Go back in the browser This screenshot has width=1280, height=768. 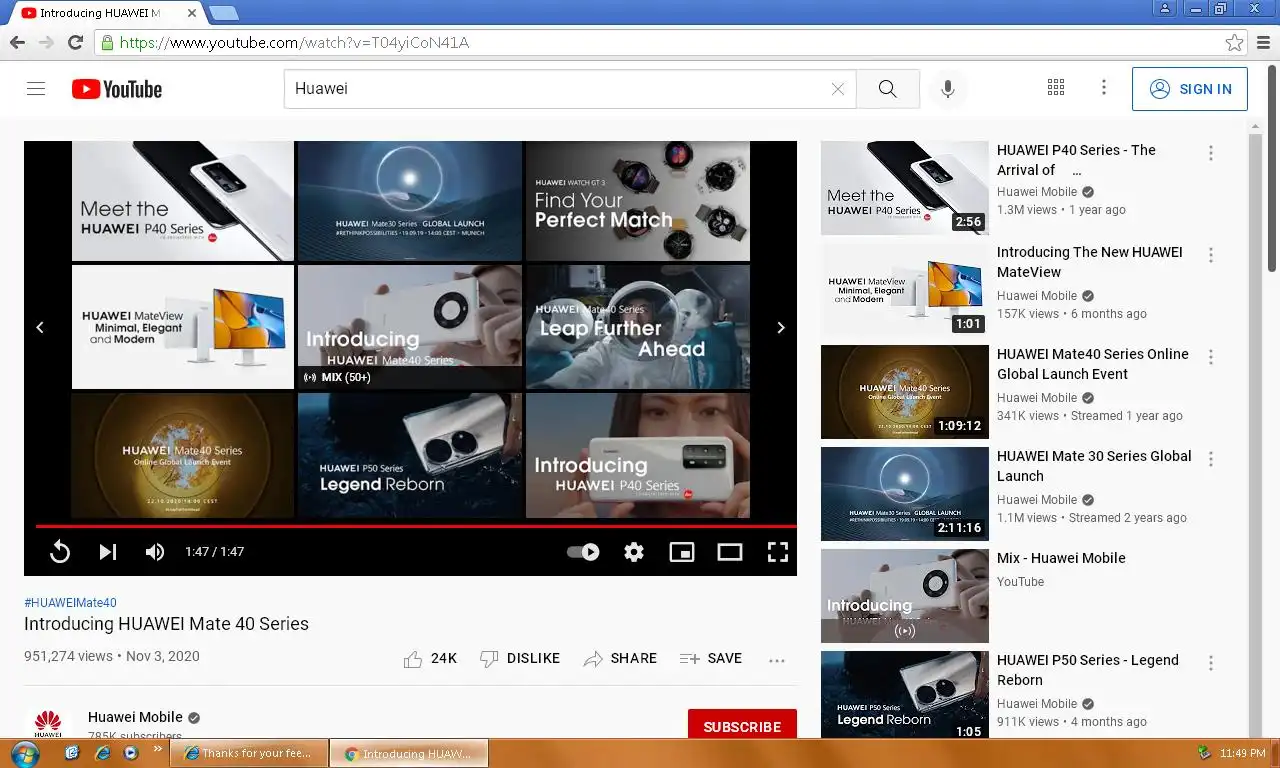[x=17, y=42]
